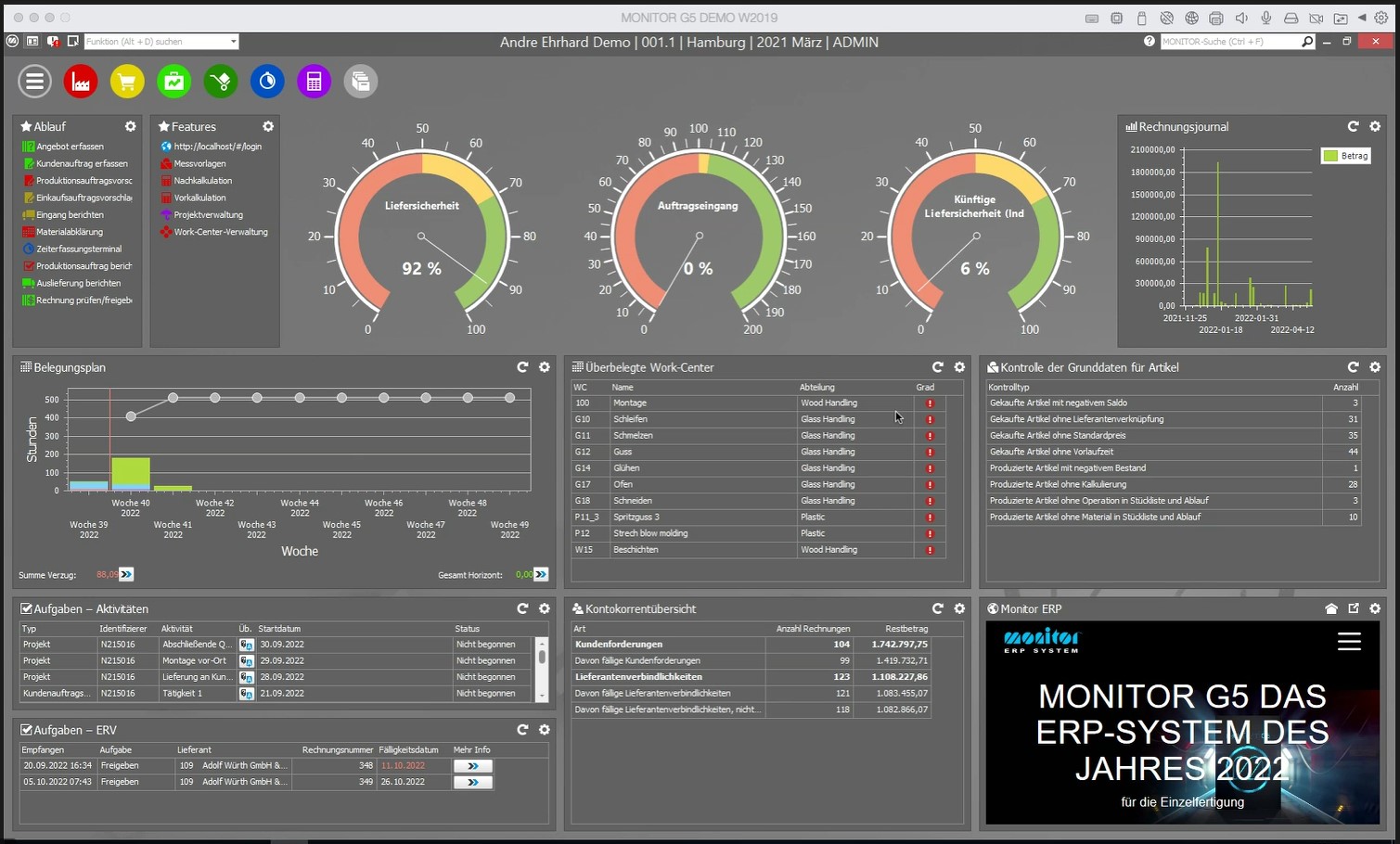Open the blue stopwatch time recording module

click(267, 82)
